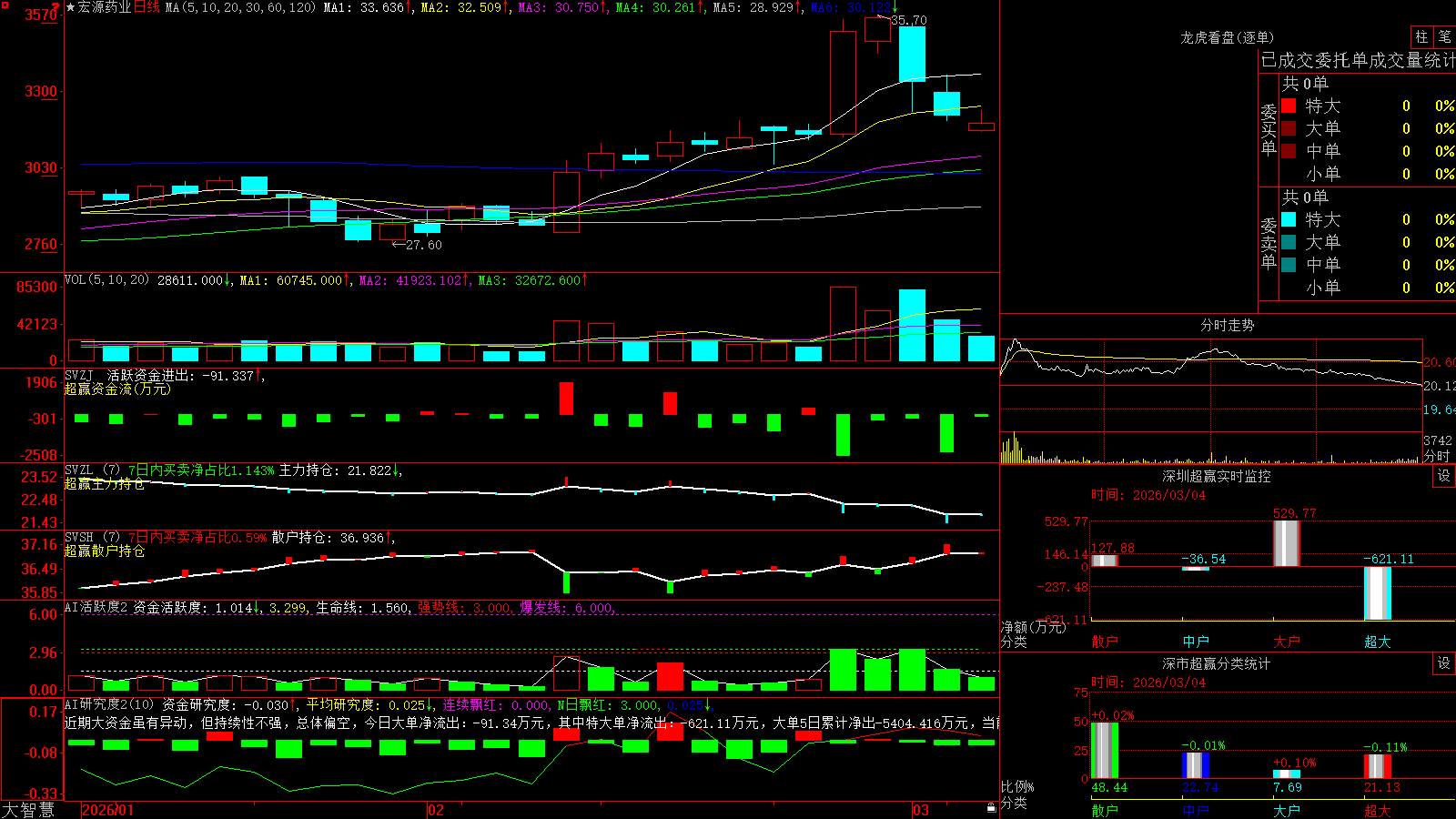The image size is (1456, 819).
Task: Switch Dragon-Tiger panel to 笔 tick view
Action: pos(1444,37)
